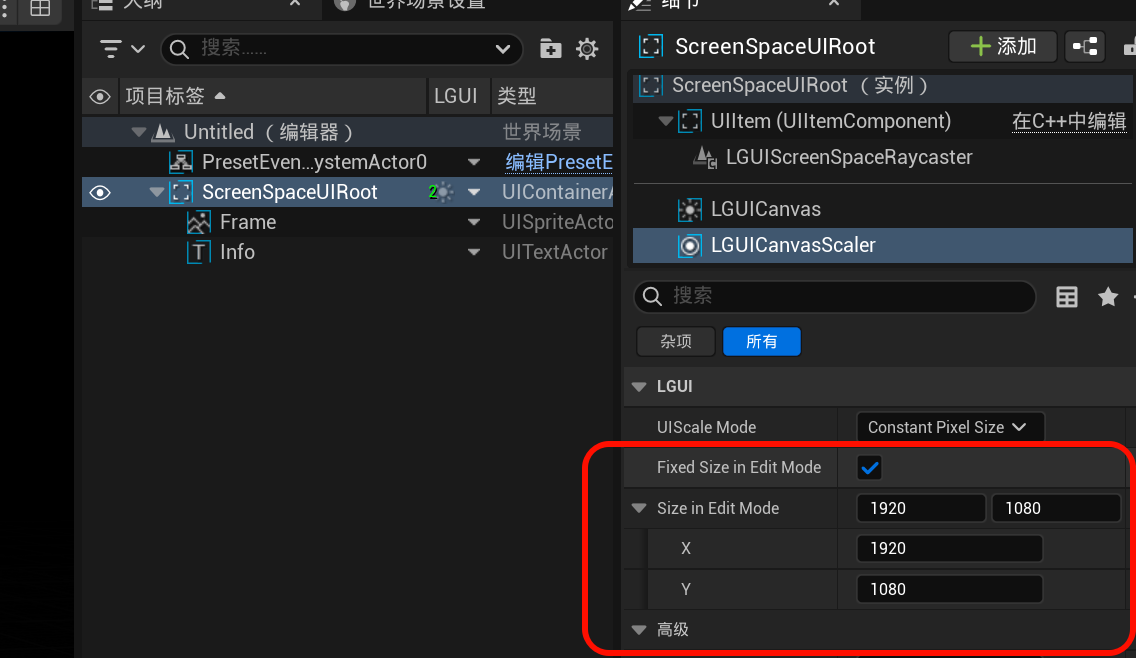Uncheck Fixed Size in Edit Mode checkbox
The image size is (1136, 658).
(x=870, y=467)
